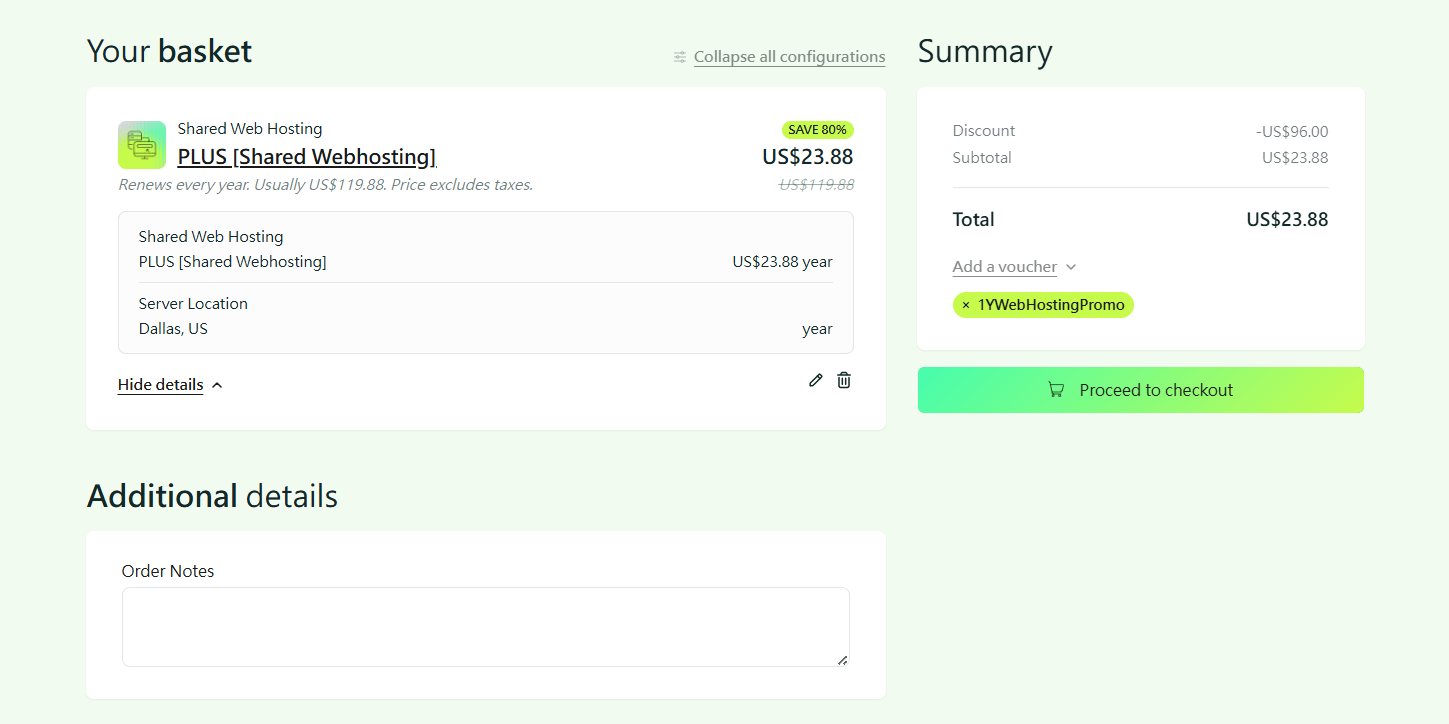Click the sliders icon beside Collapse all configurations
This screenshot has width=1449, height=724.
(680, 57)
